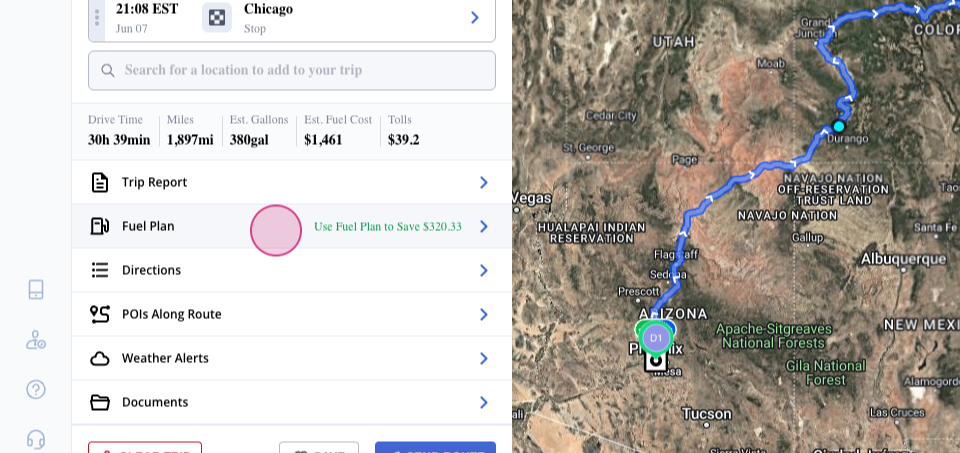Click the D1 route marker near Phoenix

[x=656, y=337]
